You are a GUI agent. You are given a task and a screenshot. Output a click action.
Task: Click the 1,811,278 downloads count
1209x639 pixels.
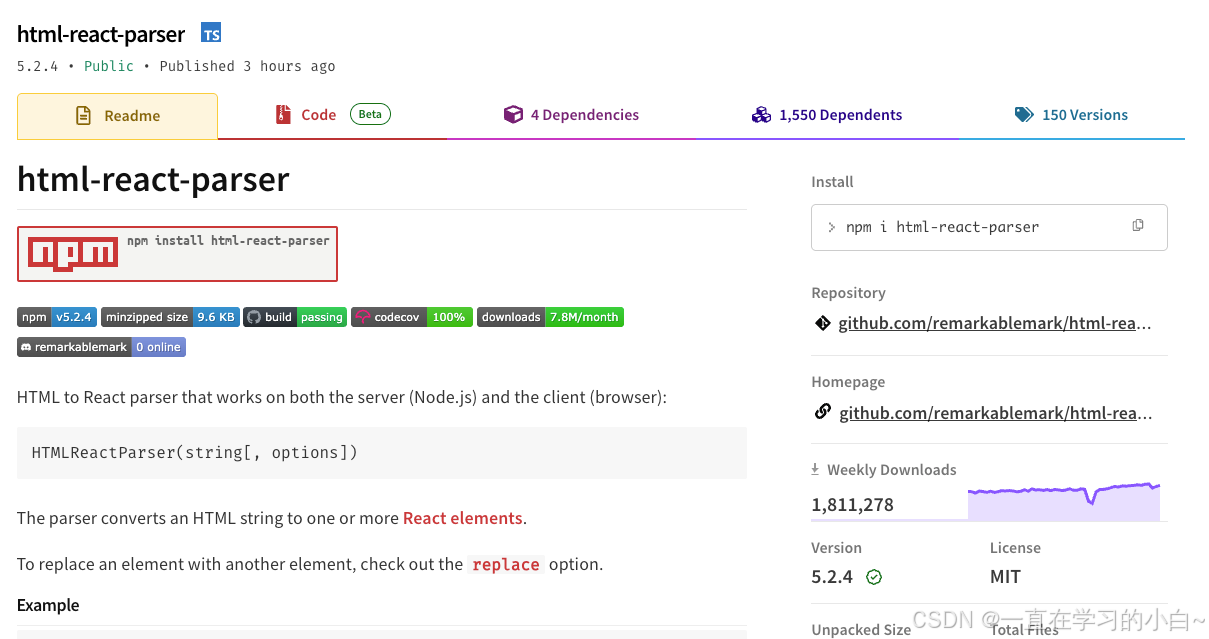point(852,505)
